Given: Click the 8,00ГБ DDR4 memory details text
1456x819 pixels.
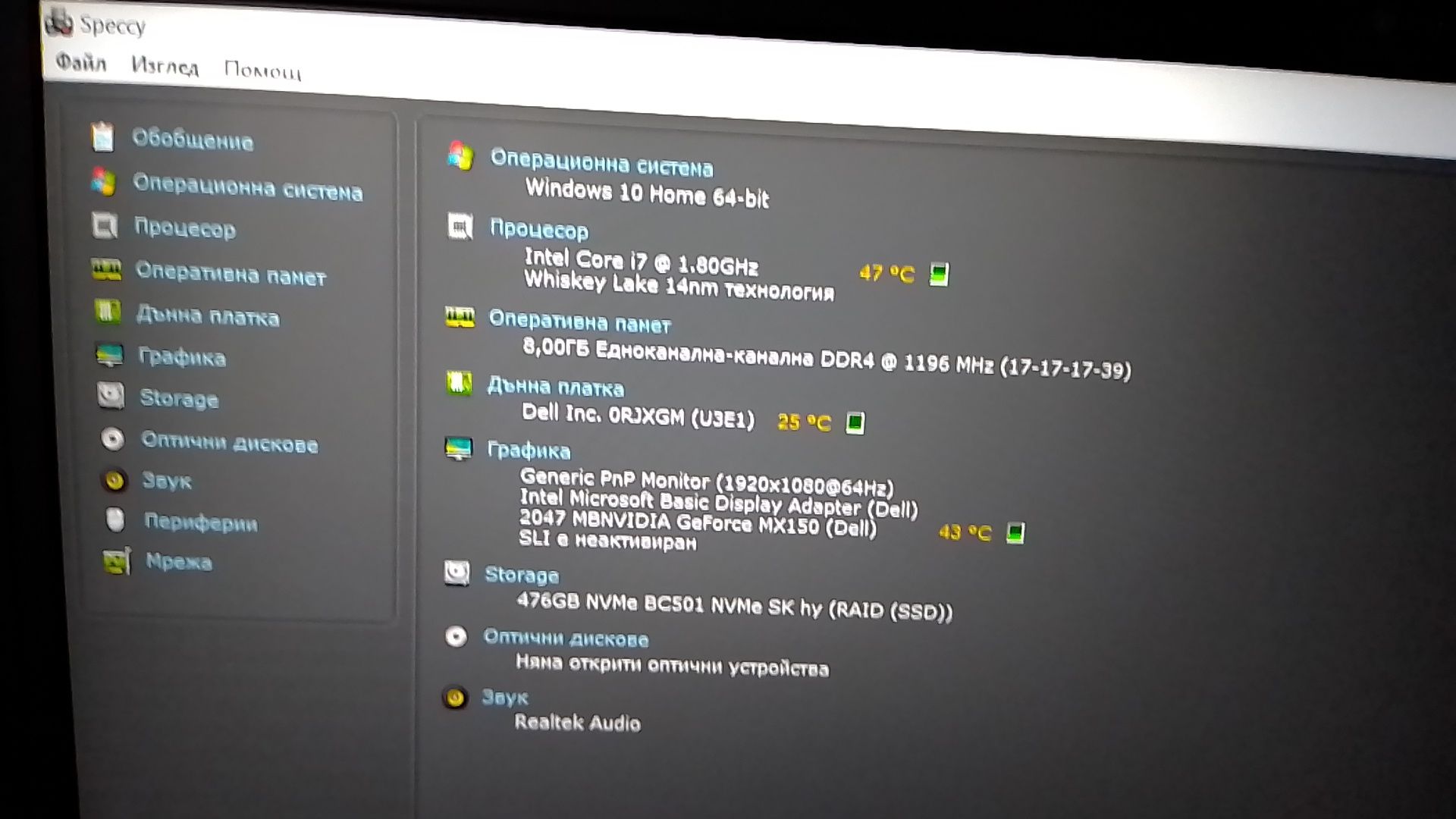Looking at the screenshot, I should coord(827,359).
